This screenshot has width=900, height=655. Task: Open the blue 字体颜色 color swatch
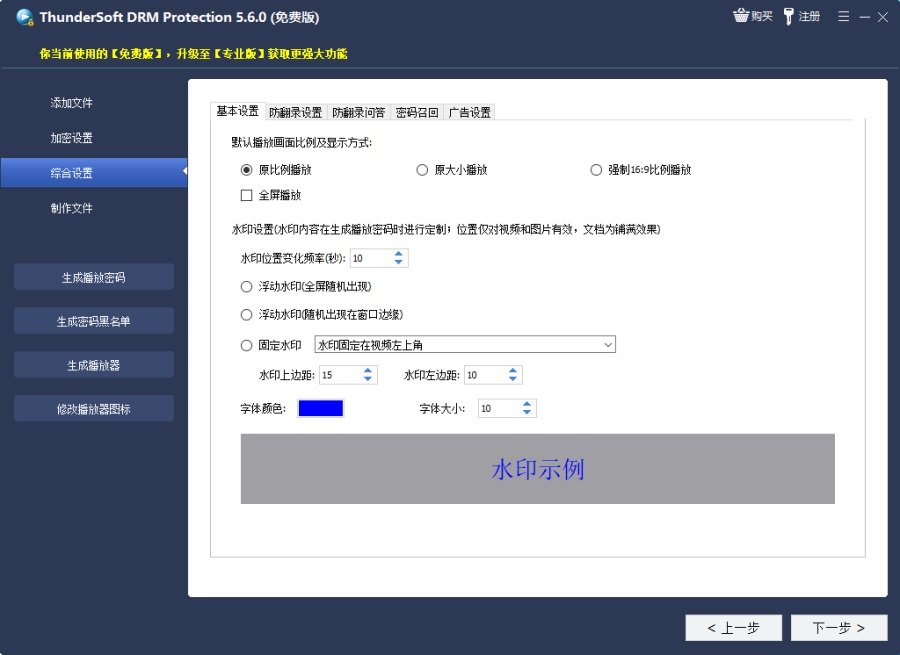320,408
